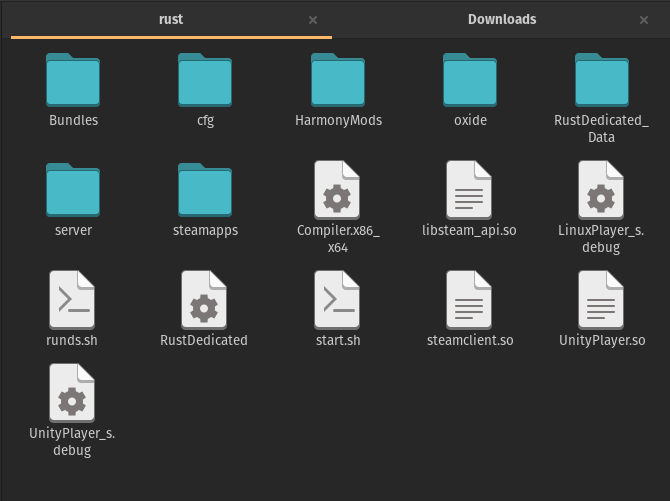Image resolution: width=670 pixels, height=501 pixels.
Task: Select the Compiler.x86_x64 executable file
Action: [338, 190]
